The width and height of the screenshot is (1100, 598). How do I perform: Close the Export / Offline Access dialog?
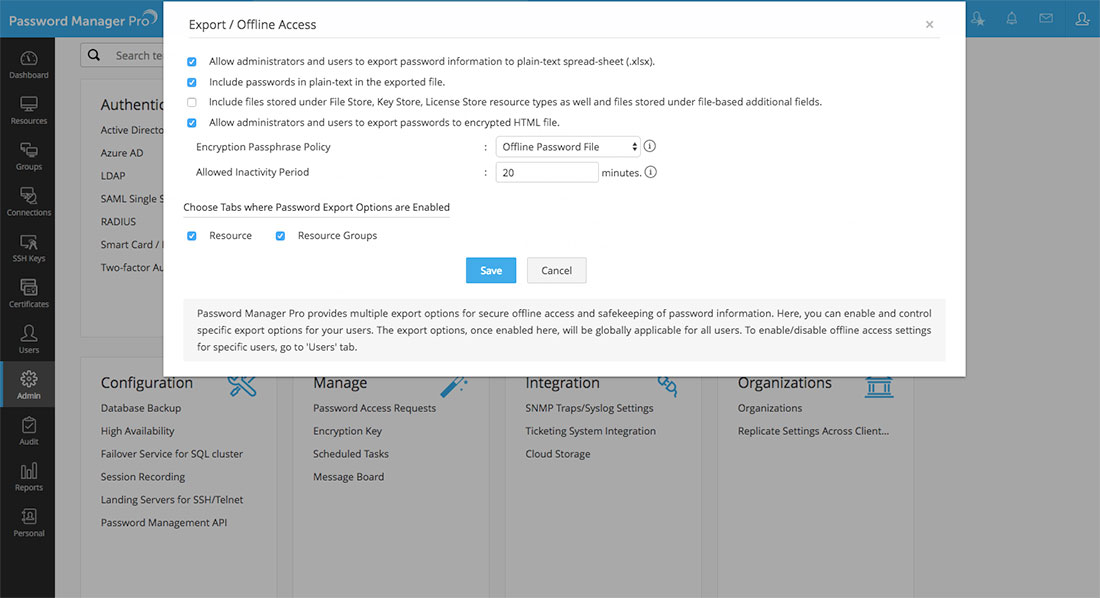coord(930,25)
